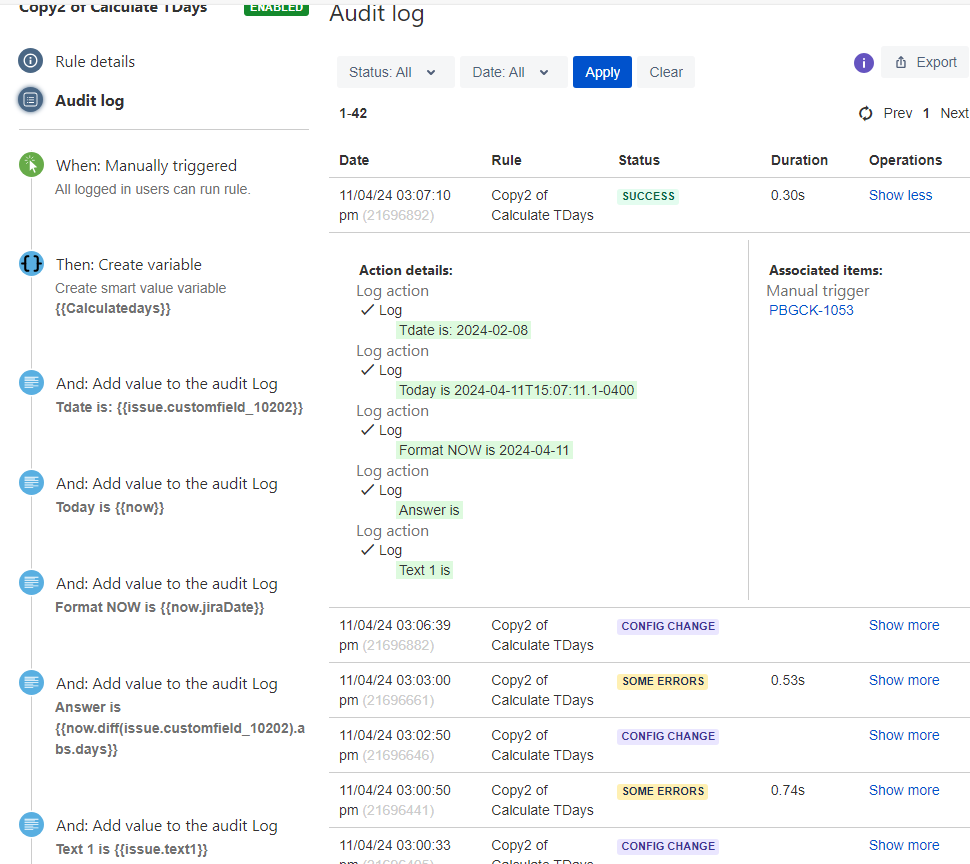970x864 pixels.
Task: Show more for 03:02:50 pm config change
Action: (x=904, y=735)
